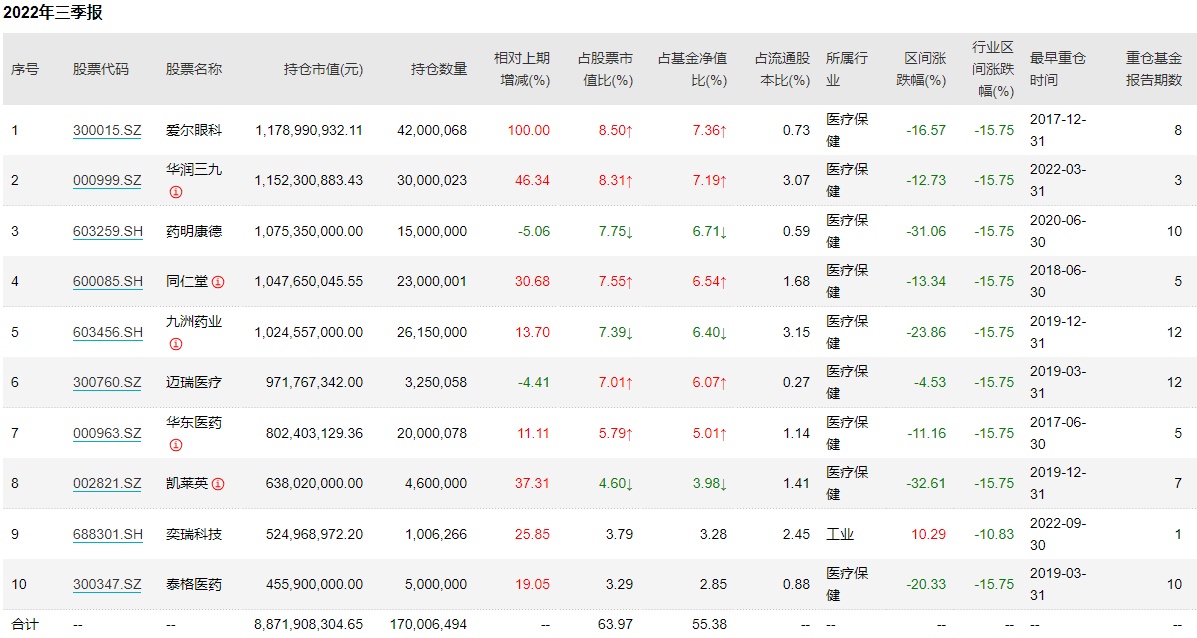Open stock code 000963.SZ link
This screenshot has width=1197, height=638.
(107, 433)
